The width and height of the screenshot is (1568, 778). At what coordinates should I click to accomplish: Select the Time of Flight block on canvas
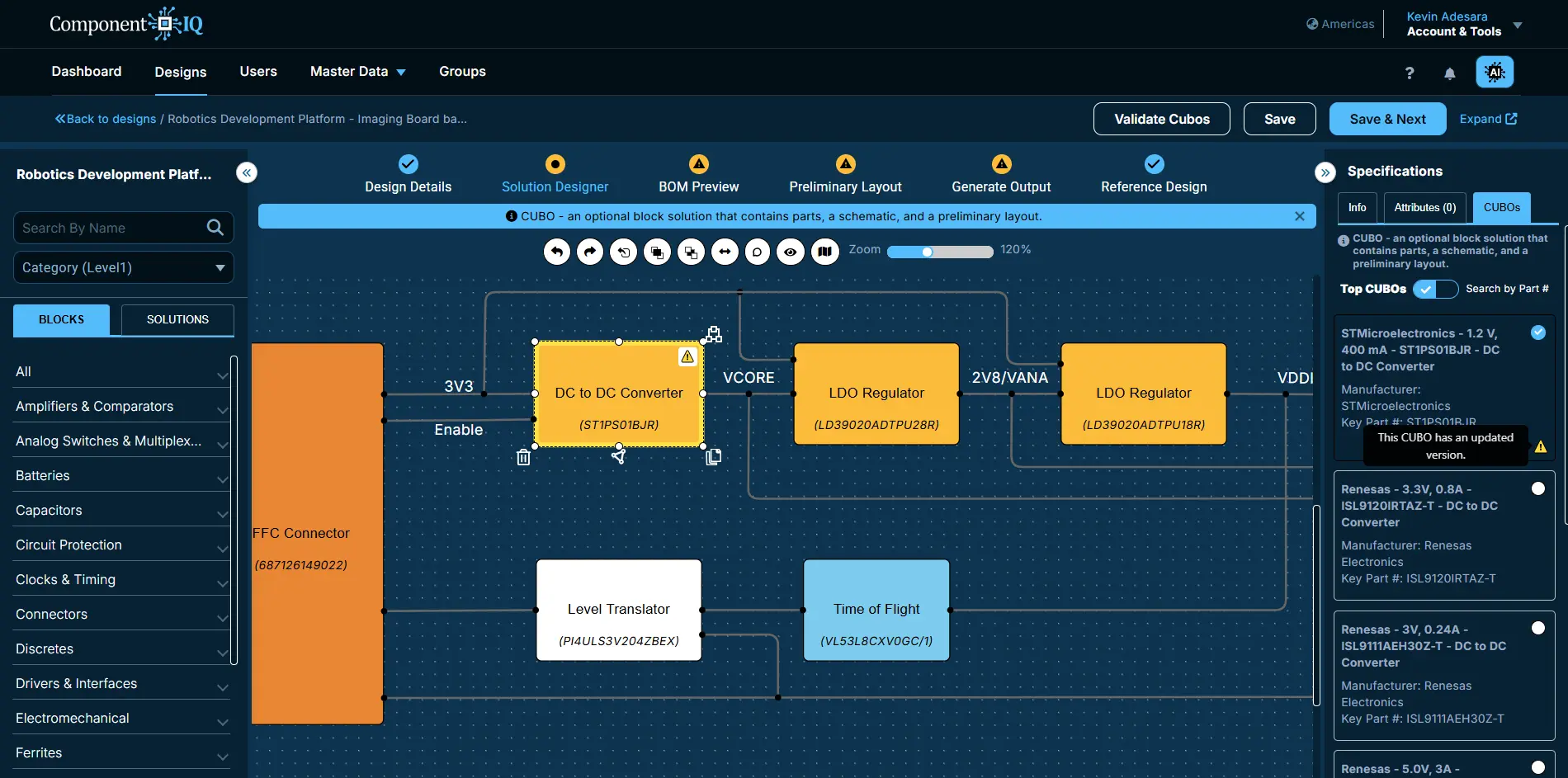[x=876, y=611]
